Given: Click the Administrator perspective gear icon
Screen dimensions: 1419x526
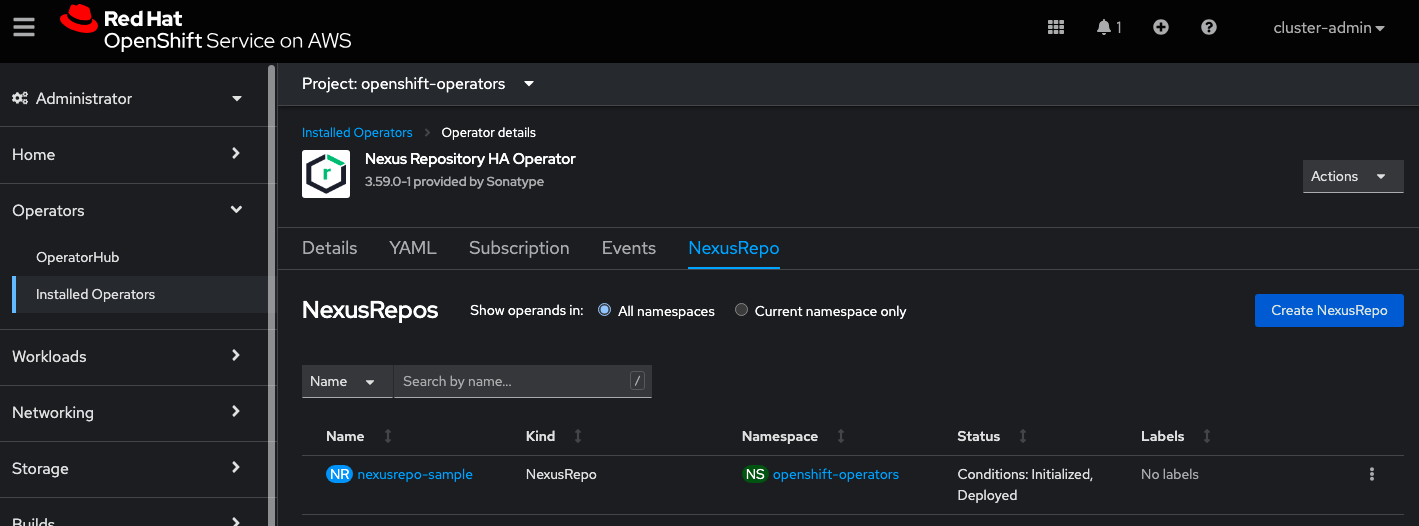Looking at the screenshot, I should [x=20, y=99].
